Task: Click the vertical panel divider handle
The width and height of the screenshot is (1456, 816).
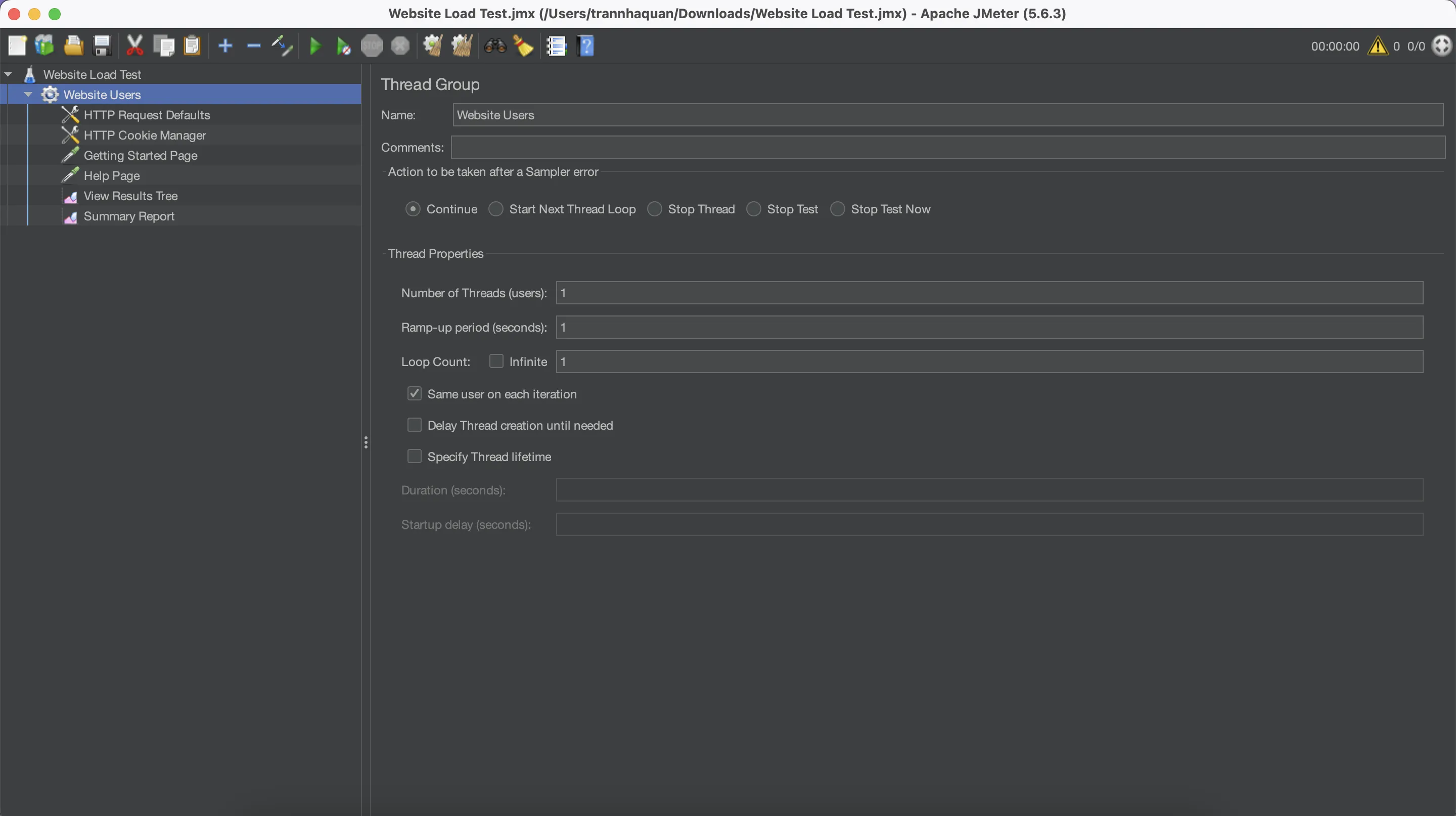Action: click(366, 442)
